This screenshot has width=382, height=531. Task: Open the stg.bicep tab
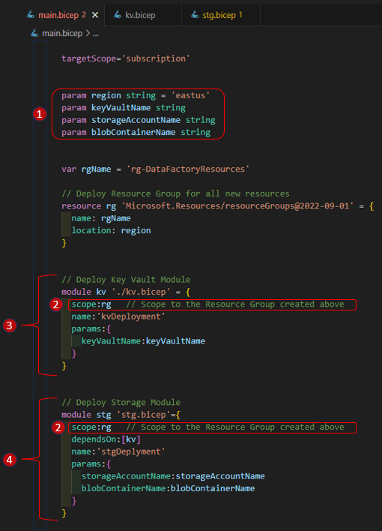pos(221,15)
